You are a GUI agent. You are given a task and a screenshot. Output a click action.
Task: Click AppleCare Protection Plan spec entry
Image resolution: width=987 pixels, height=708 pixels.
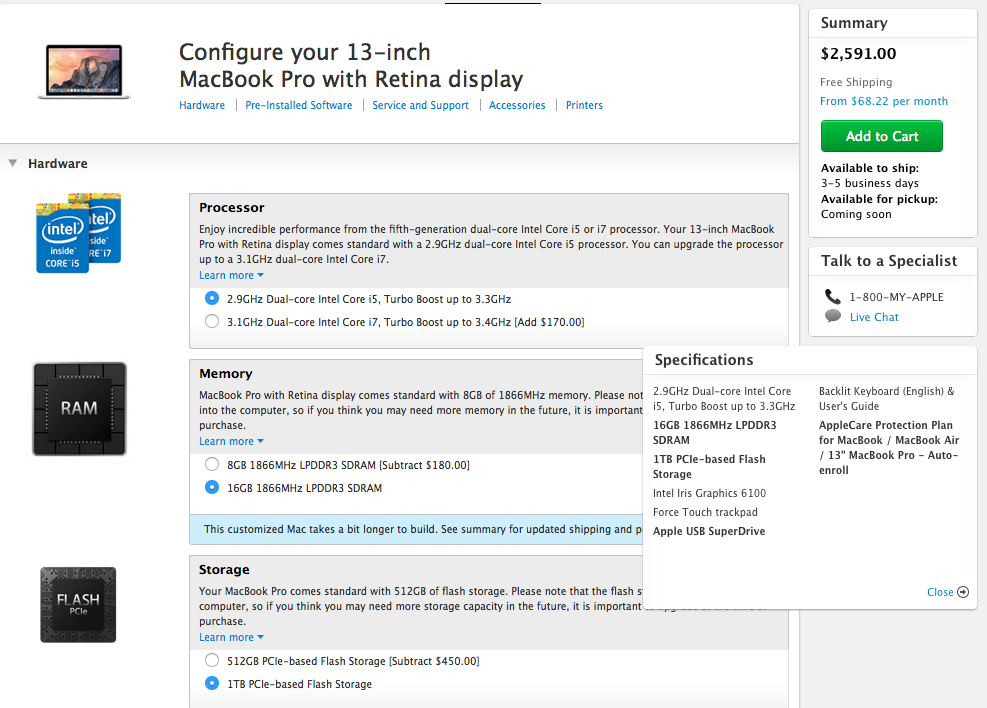tap(889, 447)
